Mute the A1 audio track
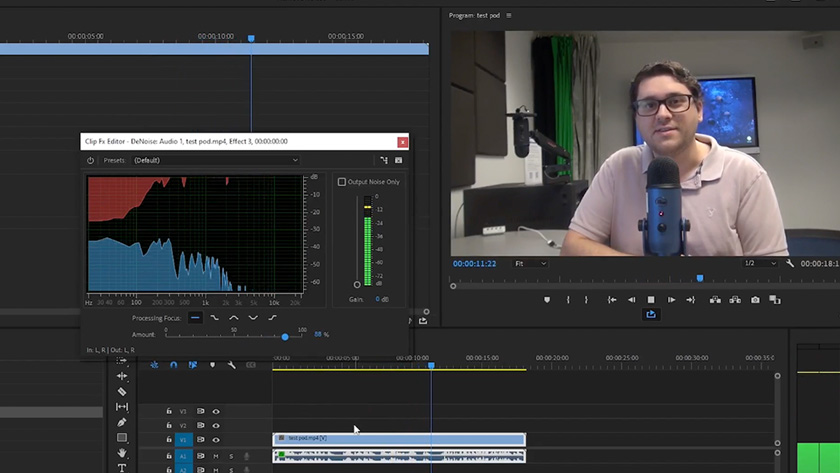 tap(216, 456)
